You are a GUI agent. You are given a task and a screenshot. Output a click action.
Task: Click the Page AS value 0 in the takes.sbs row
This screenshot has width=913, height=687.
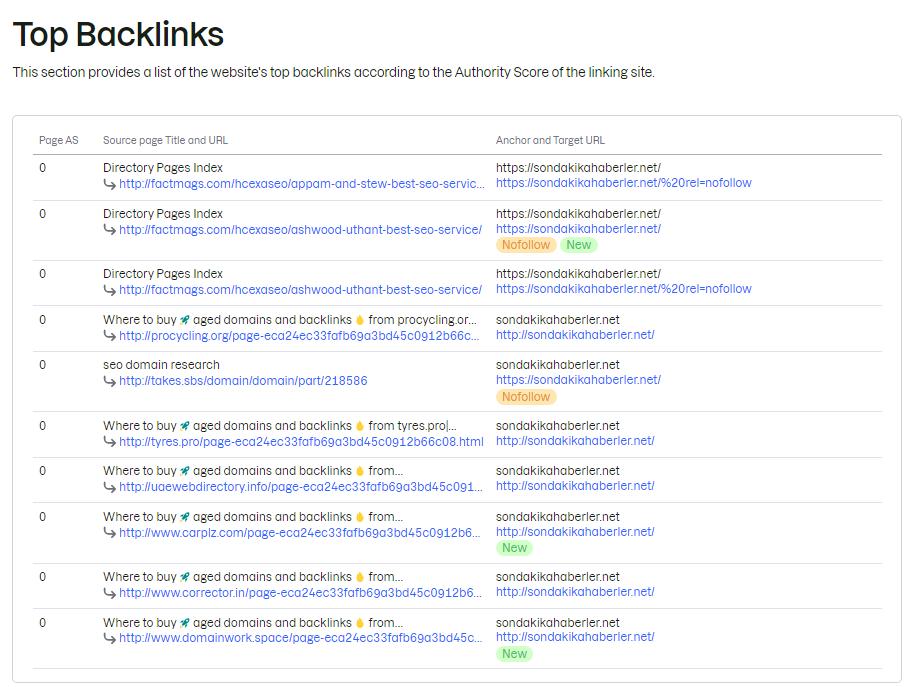[x=43, y=365]
